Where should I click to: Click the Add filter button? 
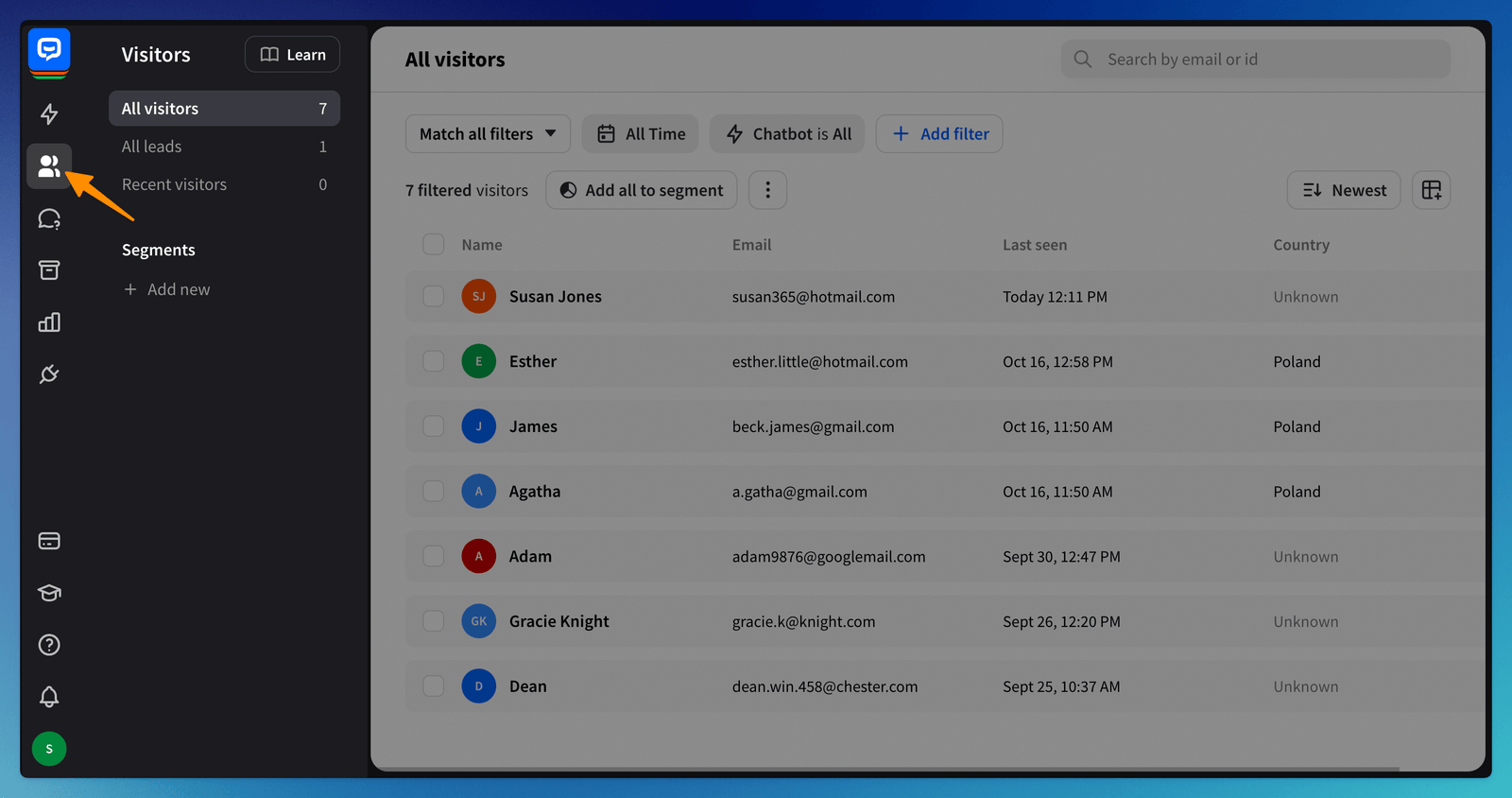click(939, 134)
